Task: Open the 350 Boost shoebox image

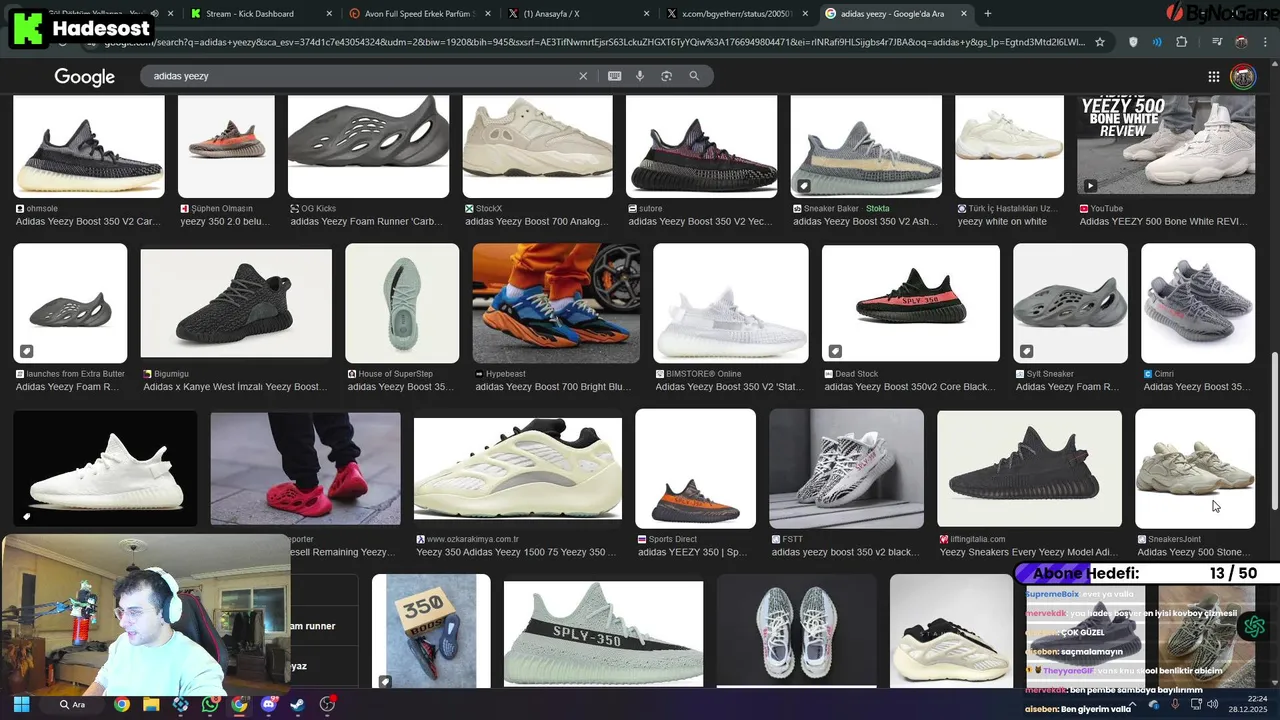Action: 431,630
